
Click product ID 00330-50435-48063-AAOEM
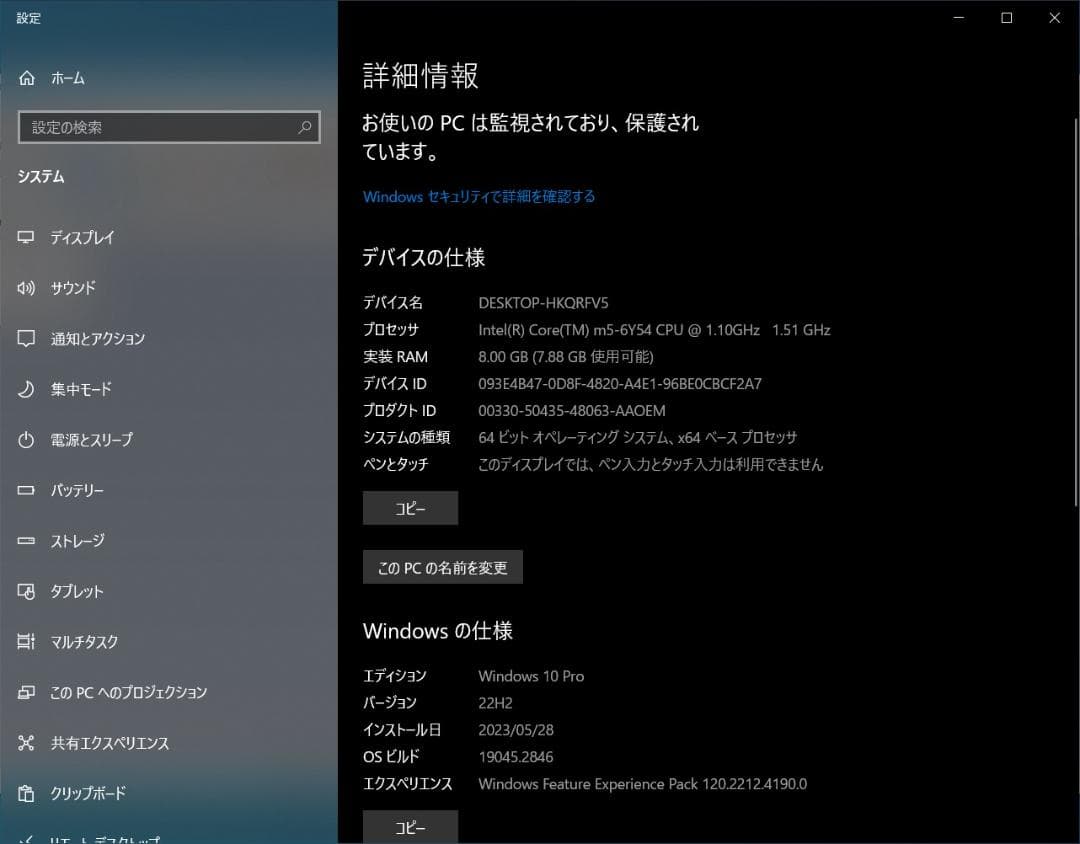pos(572,411)
